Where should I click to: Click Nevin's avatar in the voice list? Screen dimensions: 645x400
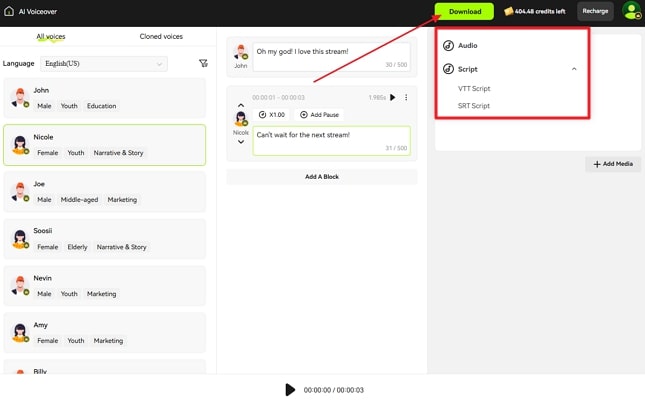(x=20, y=286)
